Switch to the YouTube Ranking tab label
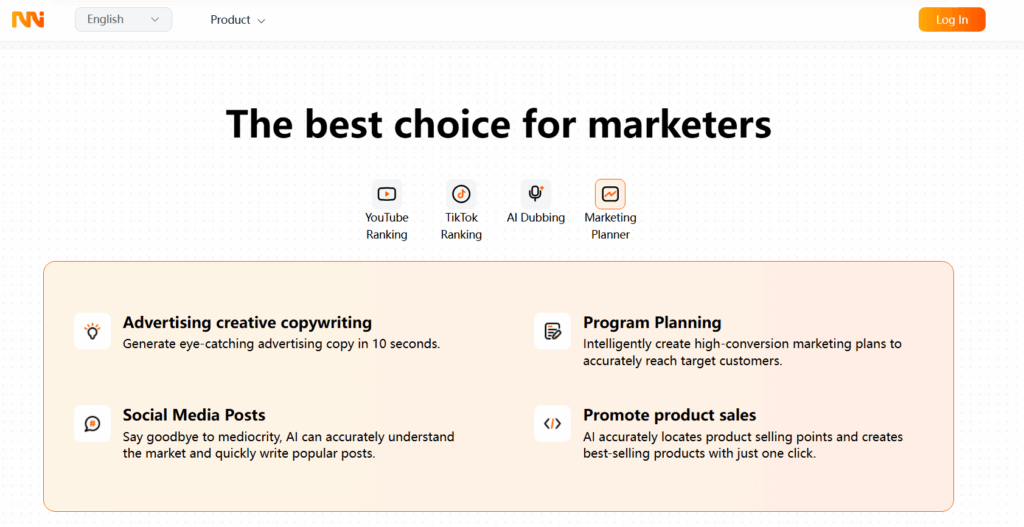The height and width of the screenshot is (527, 1024). click(387, 226)
